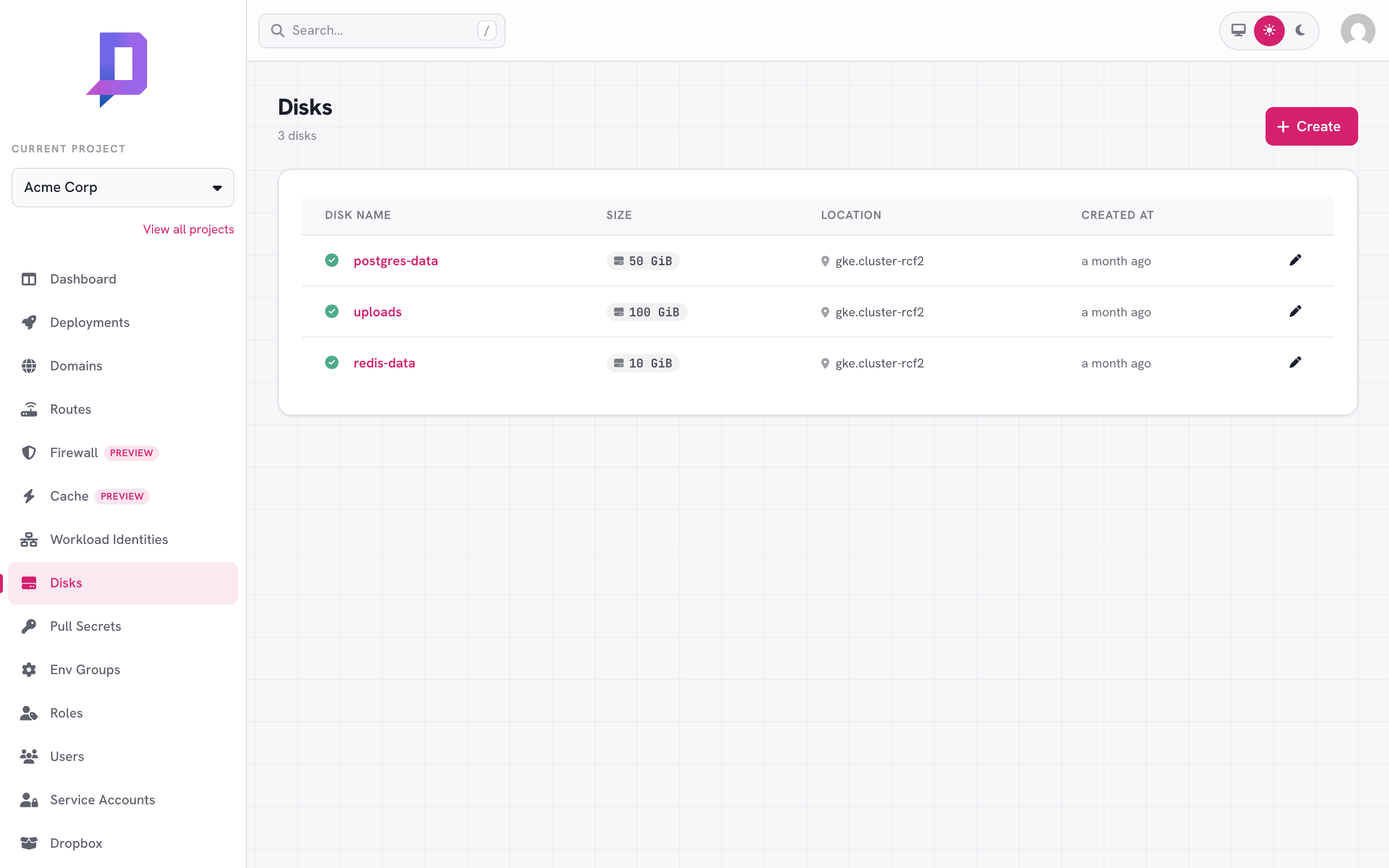Open Env Groups page
Viewport: 1389px width, 868px height.
pyautogui.click(x=123, y=670)
